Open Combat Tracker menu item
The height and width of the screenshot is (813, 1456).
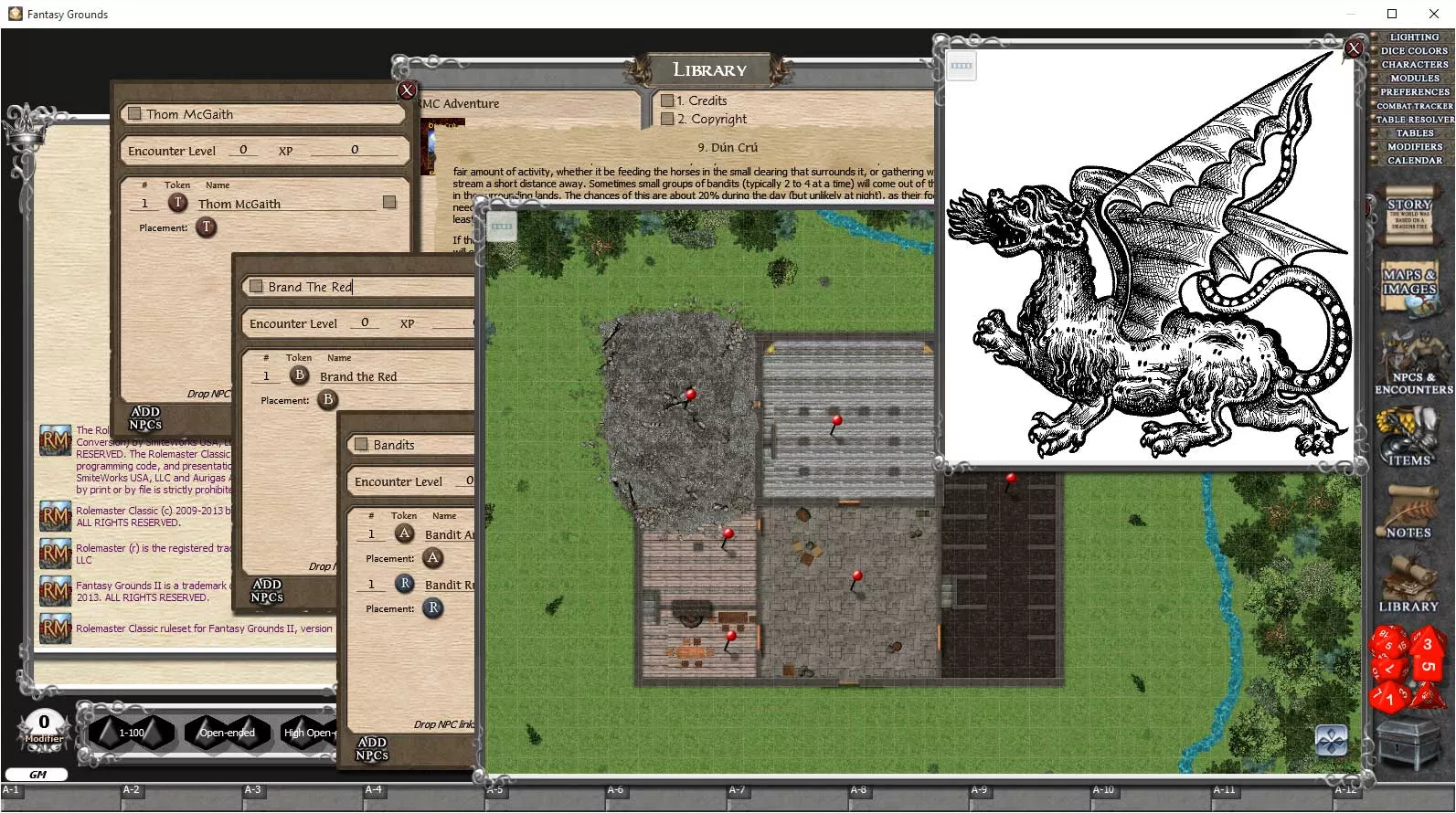coord(1414,105)
